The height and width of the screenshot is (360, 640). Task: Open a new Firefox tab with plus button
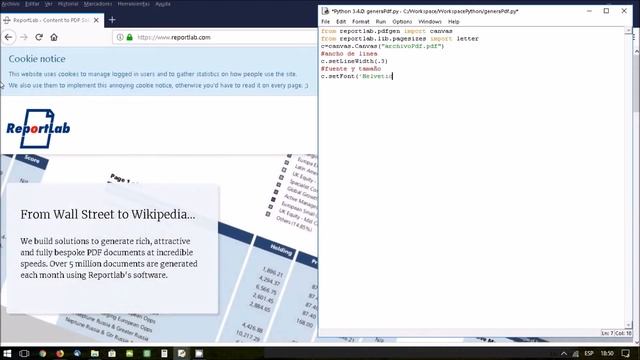112,20
